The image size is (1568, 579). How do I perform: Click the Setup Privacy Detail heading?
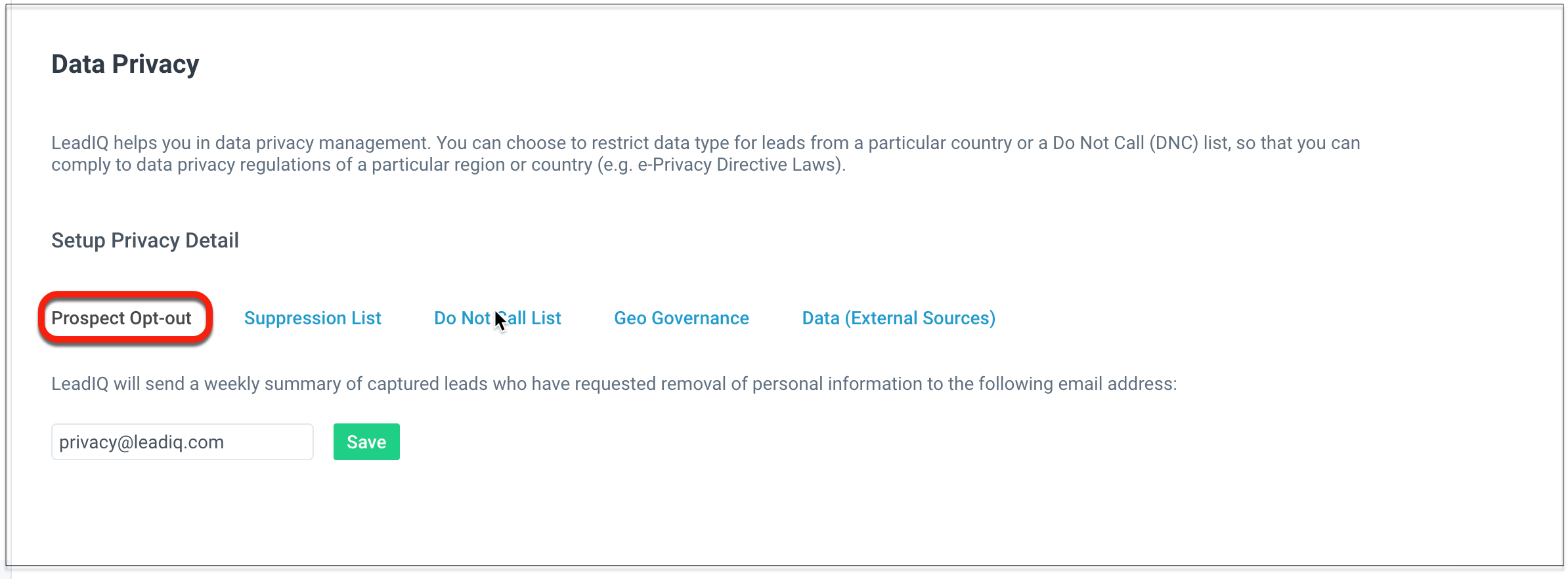tap(145, 240)
